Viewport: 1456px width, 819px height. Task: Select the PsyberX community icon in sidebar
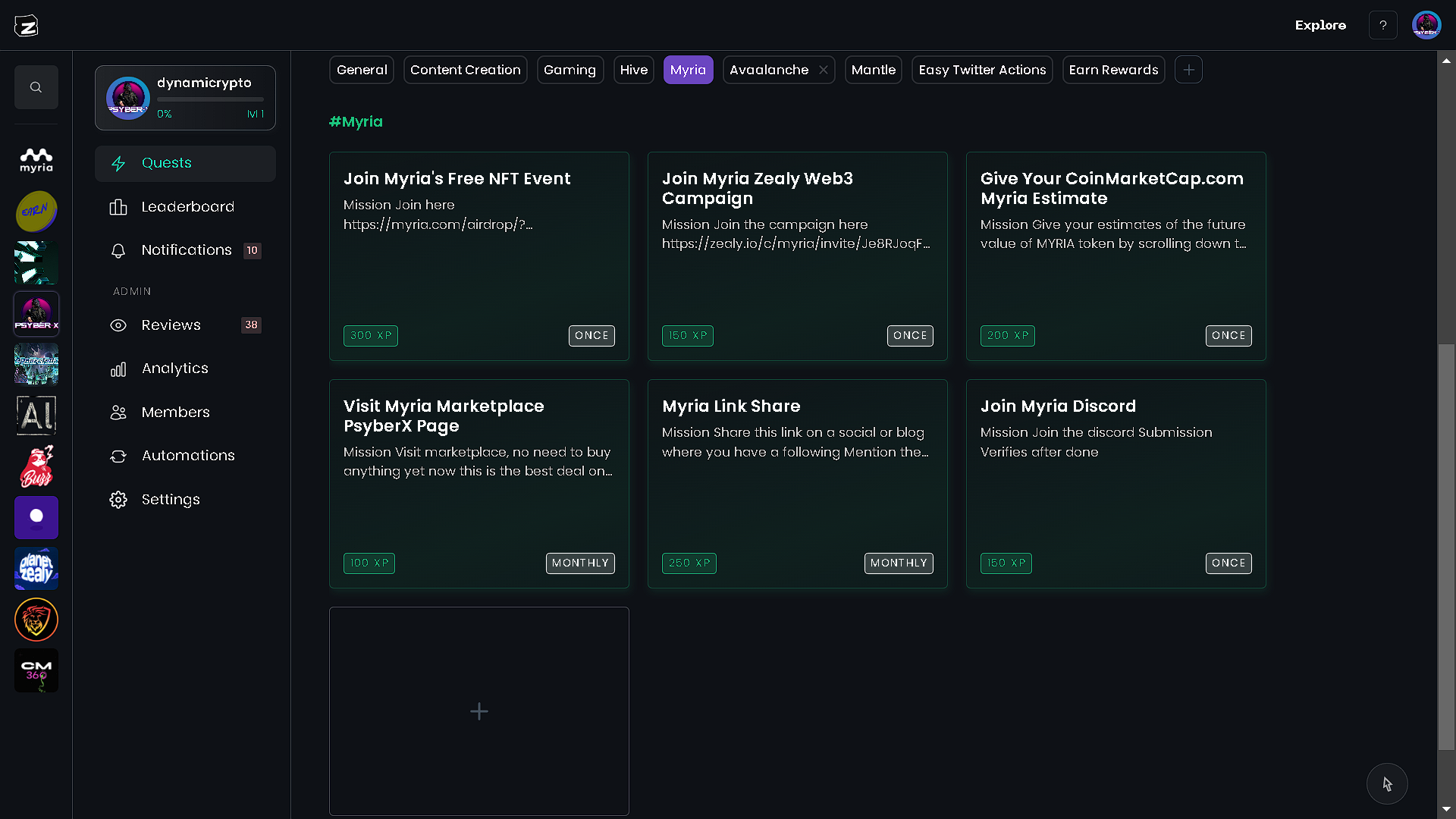(x=36, y=314)
